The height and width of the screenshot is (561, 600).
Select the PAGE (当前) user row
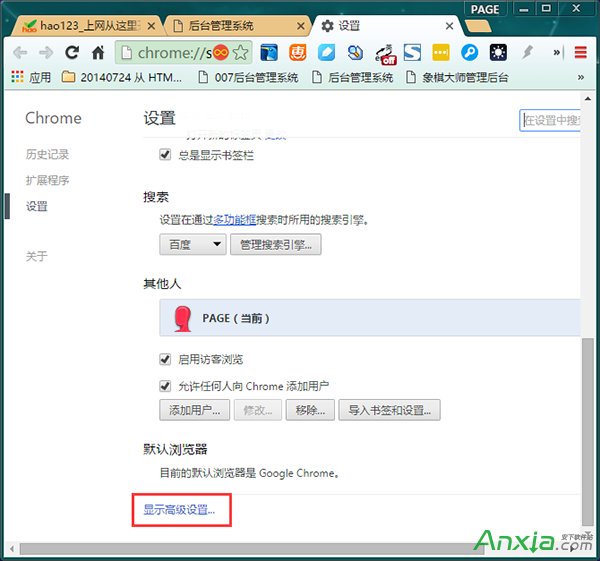370,318
